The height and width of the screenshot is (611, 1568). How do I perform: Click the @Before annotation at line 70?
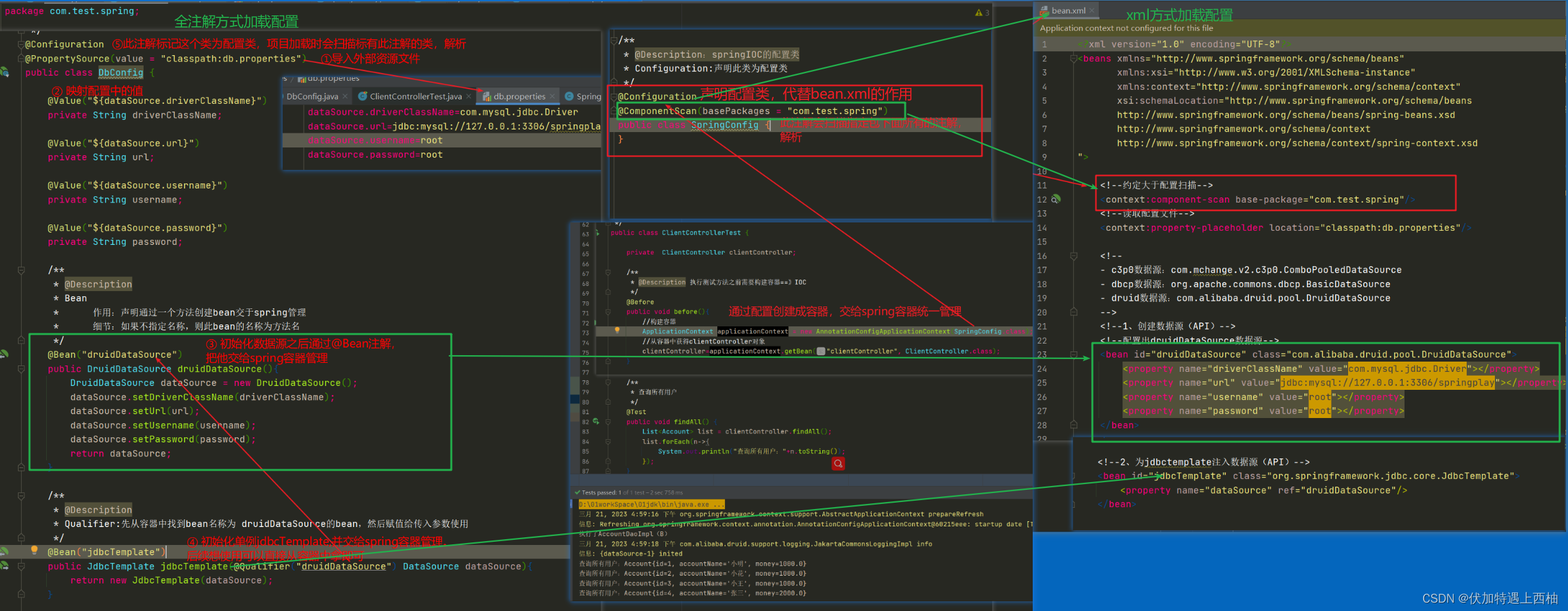640,302
